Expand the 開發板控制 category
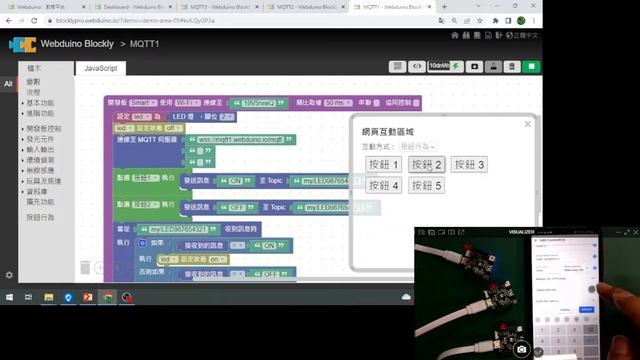Screen dimensions: 640x360 click(x=44, y=129)
